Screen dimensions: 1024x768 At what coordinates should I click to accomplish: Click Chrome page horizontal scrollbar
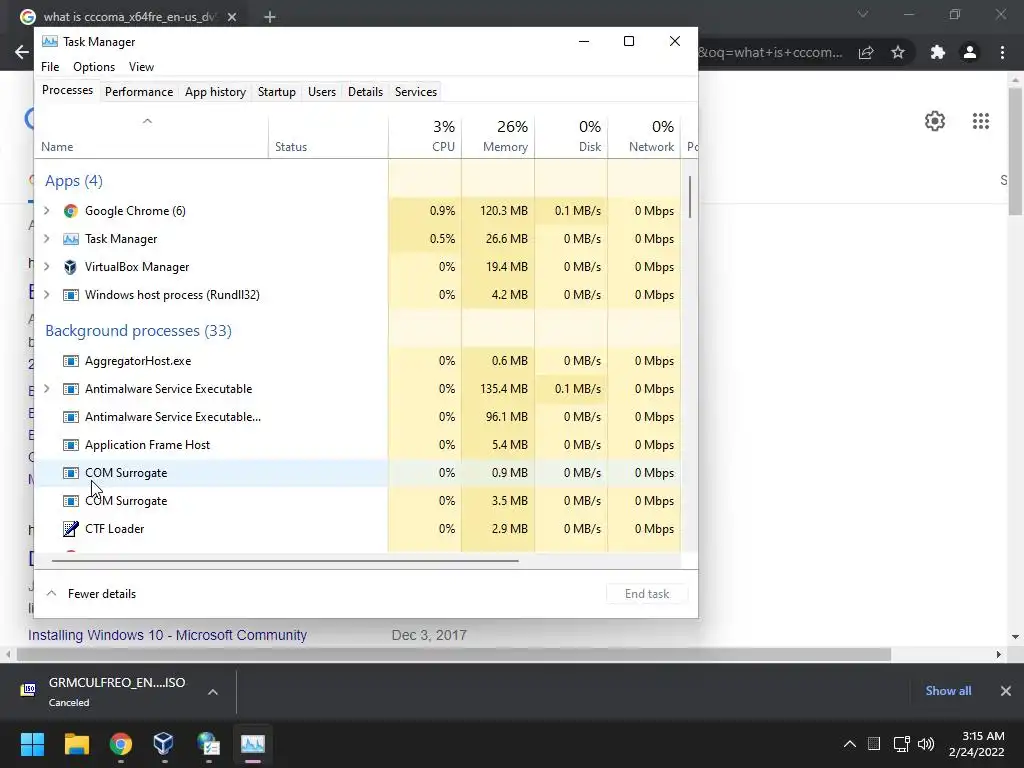point(454,654)
